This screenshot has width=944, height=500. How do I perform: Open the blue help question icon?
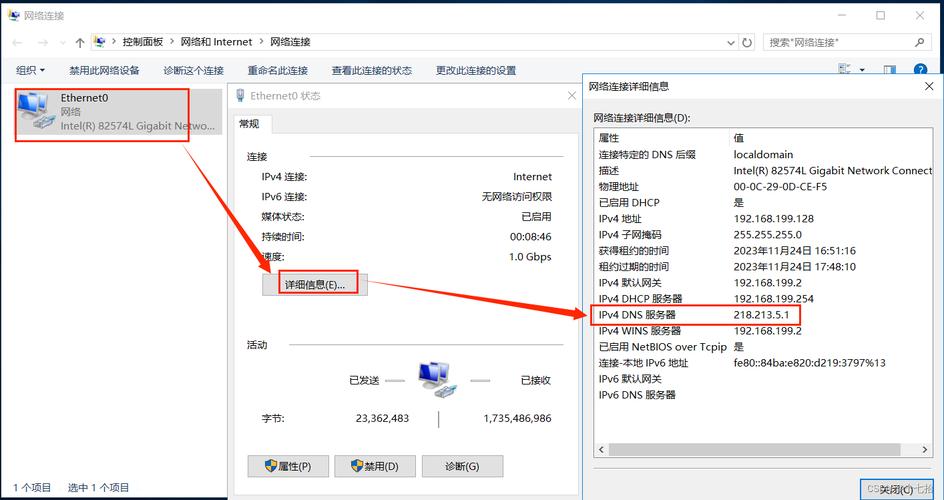pos(920,70)
